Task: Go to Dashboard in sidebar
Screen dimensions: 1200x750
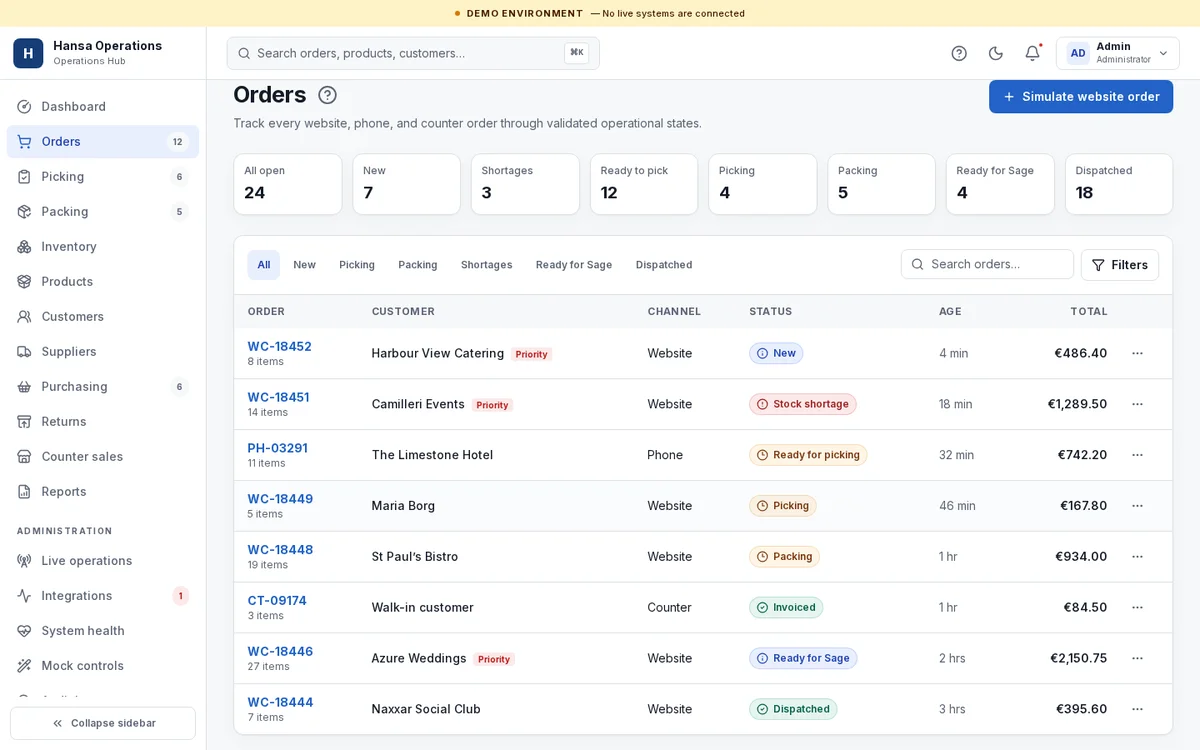Action: point(103,107)
